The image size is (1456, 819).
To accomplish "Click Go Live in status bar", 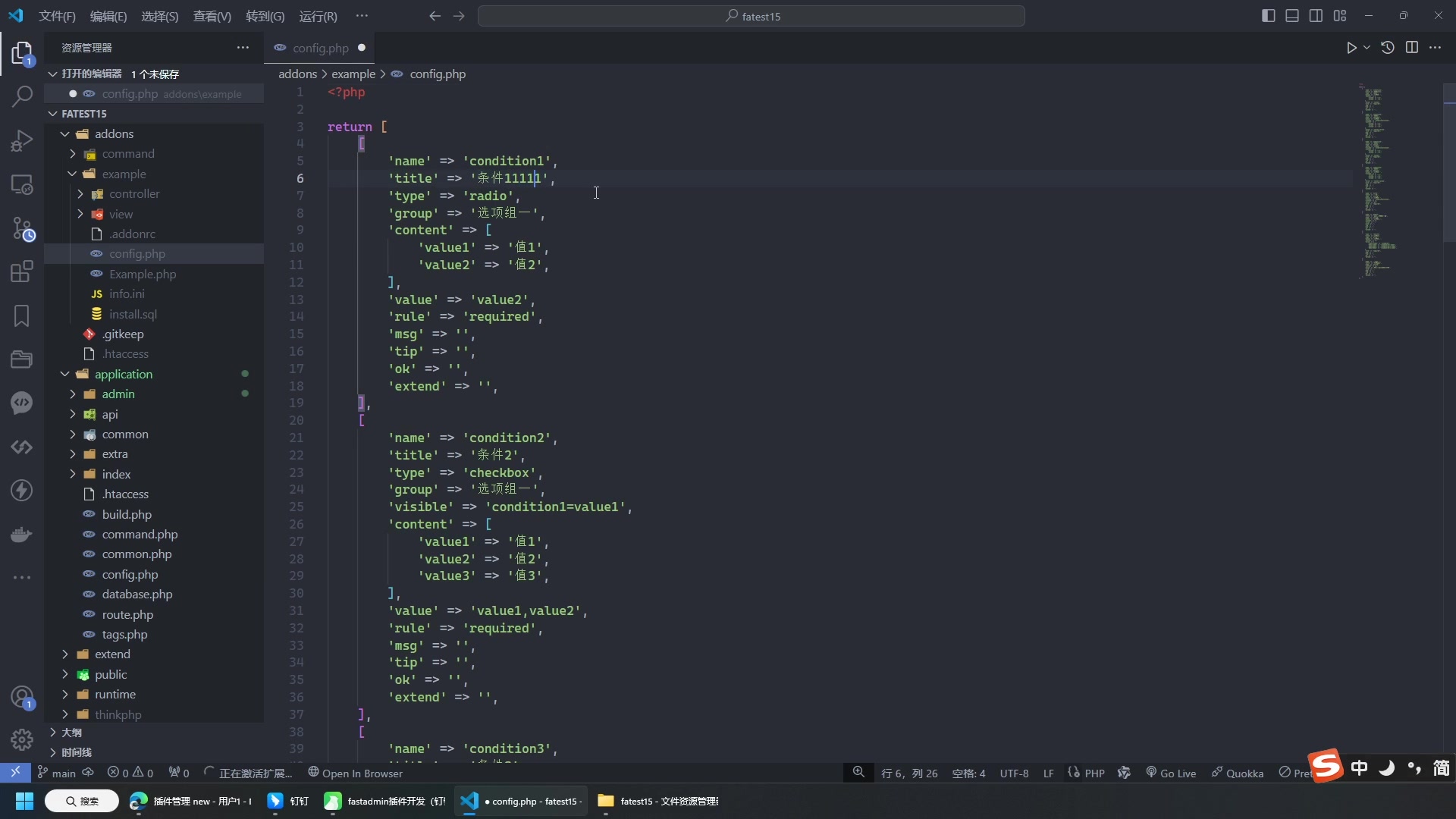I will [x=1172, y=773].
